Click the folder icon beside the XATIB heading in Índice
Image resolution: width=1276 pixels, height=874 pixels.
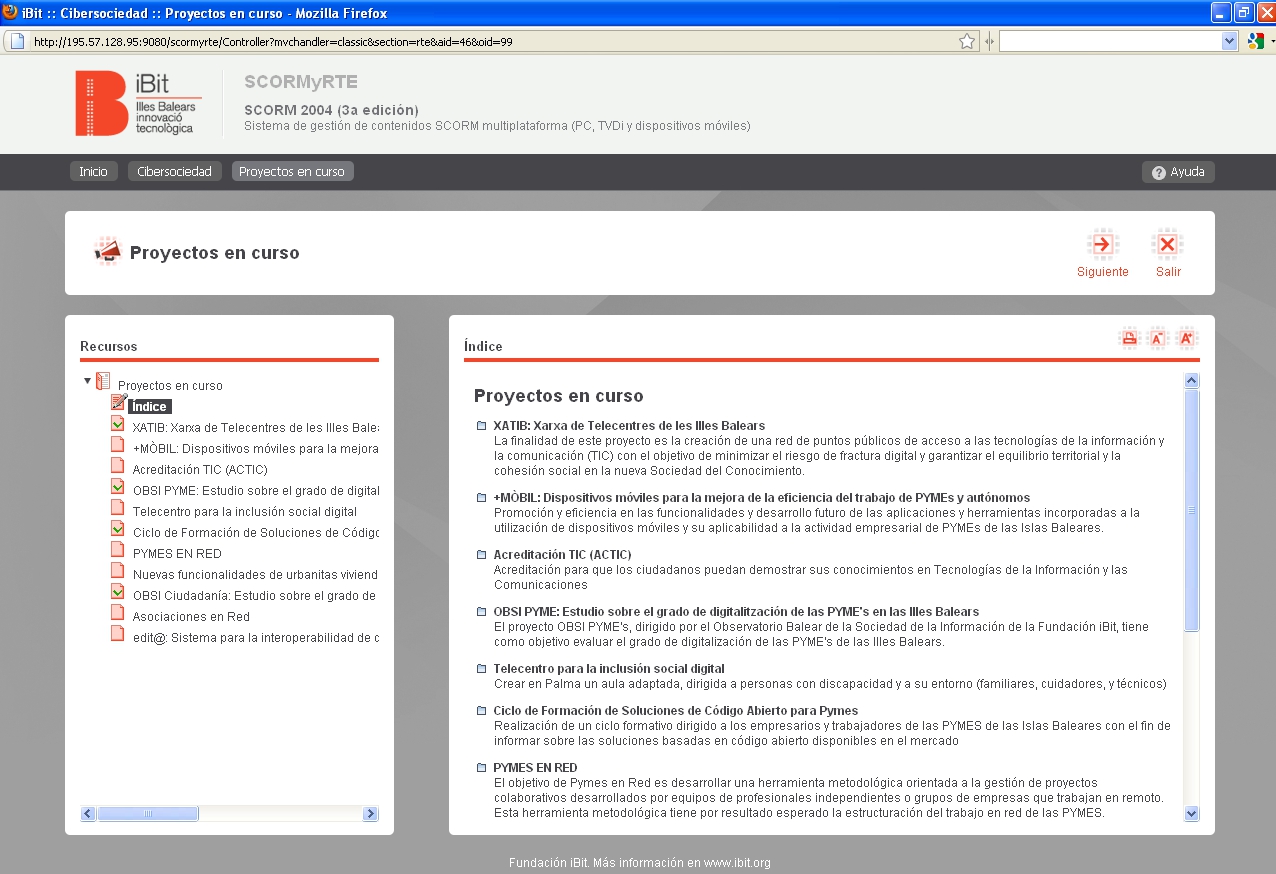482,426
